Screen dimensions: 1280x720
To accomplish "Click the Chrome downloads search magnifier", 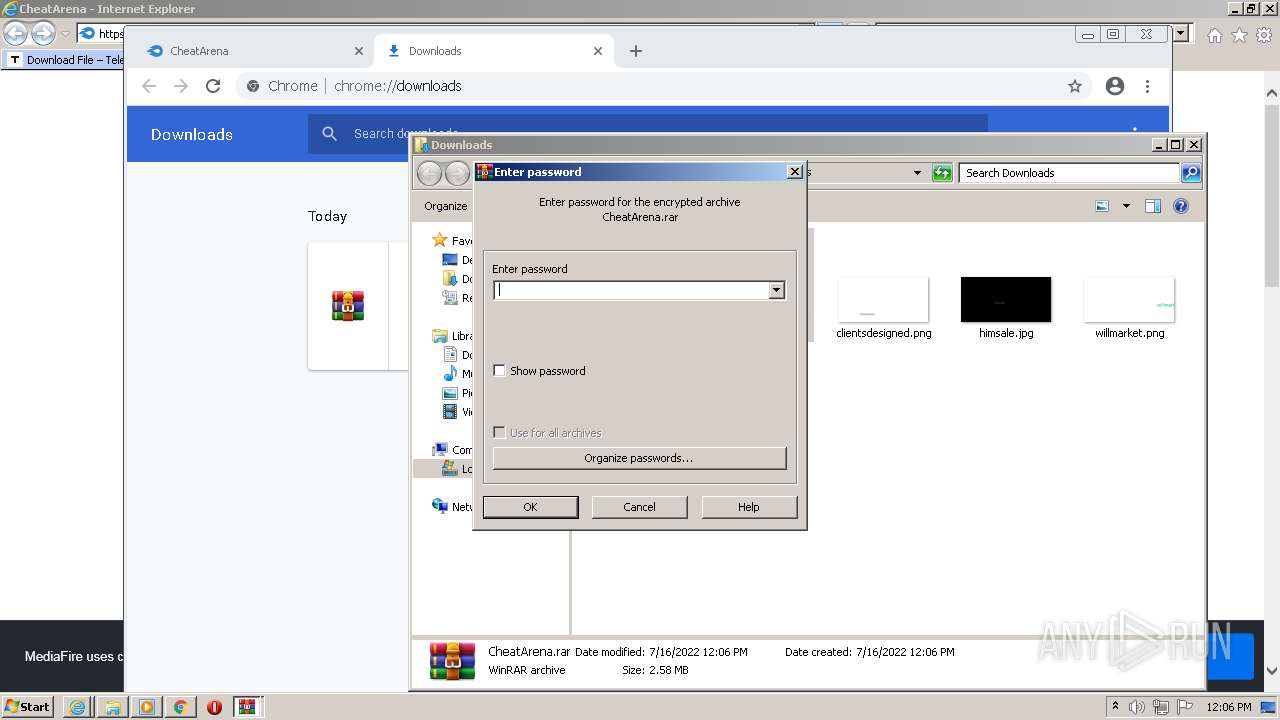I will 329,134.
